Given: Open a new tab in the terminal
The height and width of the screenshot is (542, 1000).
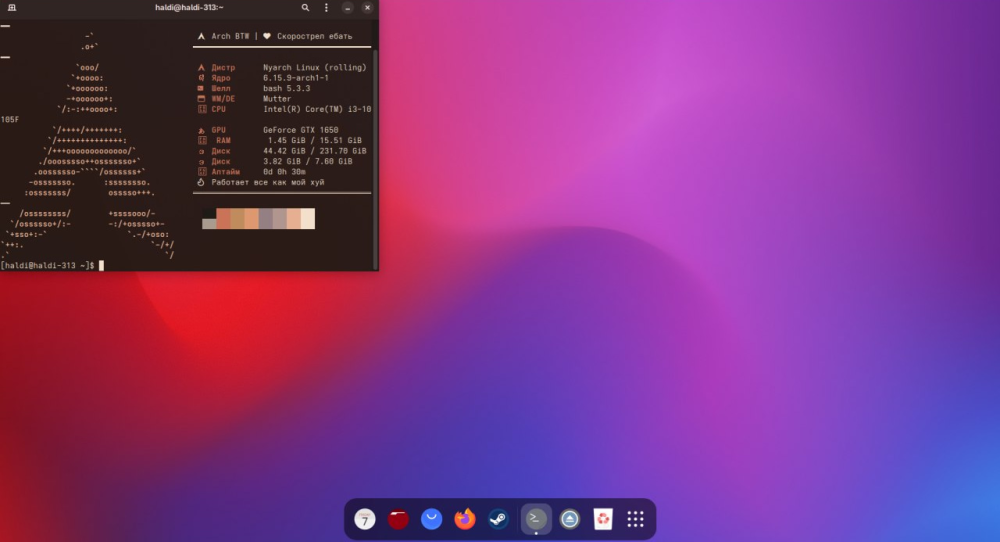Looking at the screenshot, I should coord(11,8).
